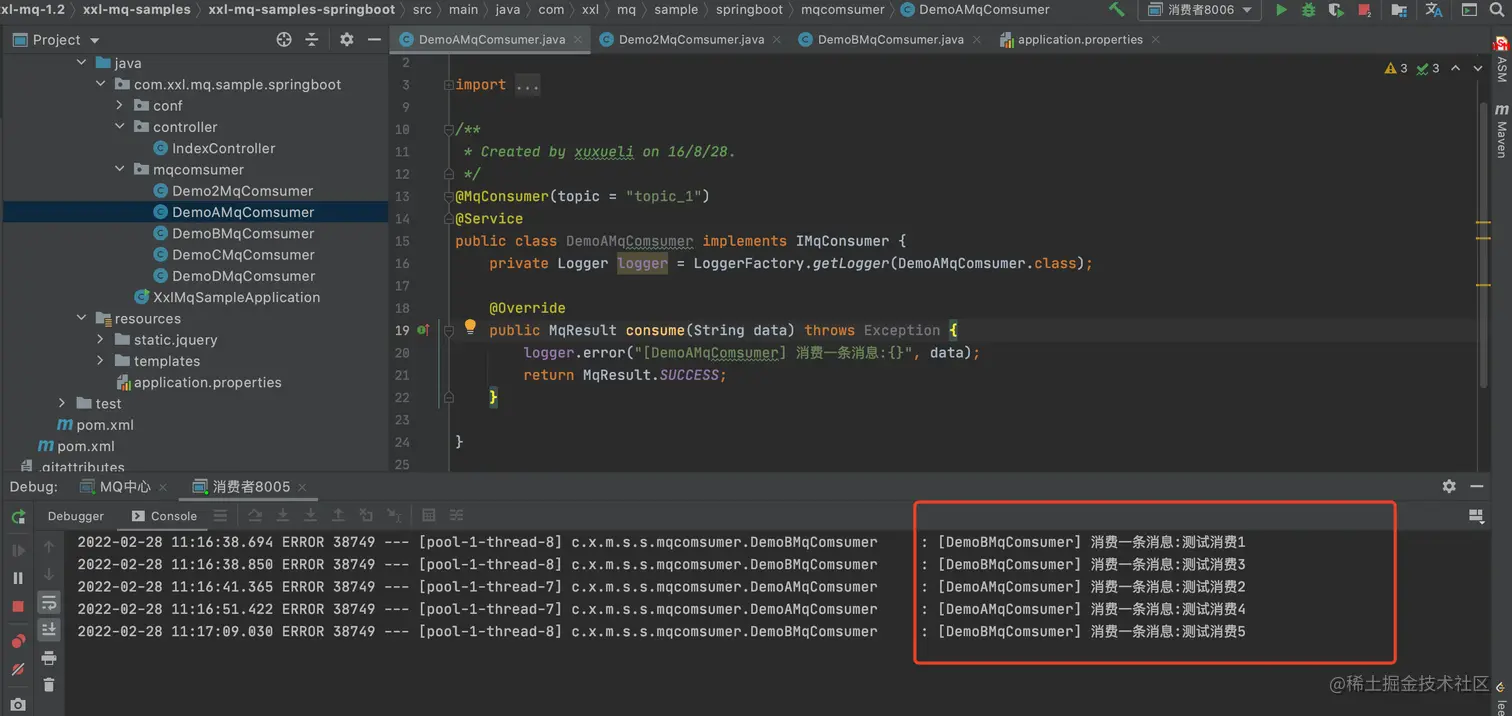Click the implements gutter icon on line 19
Image resolution: width=1512 pixels, height=716 pixels.
click(423, 330)
